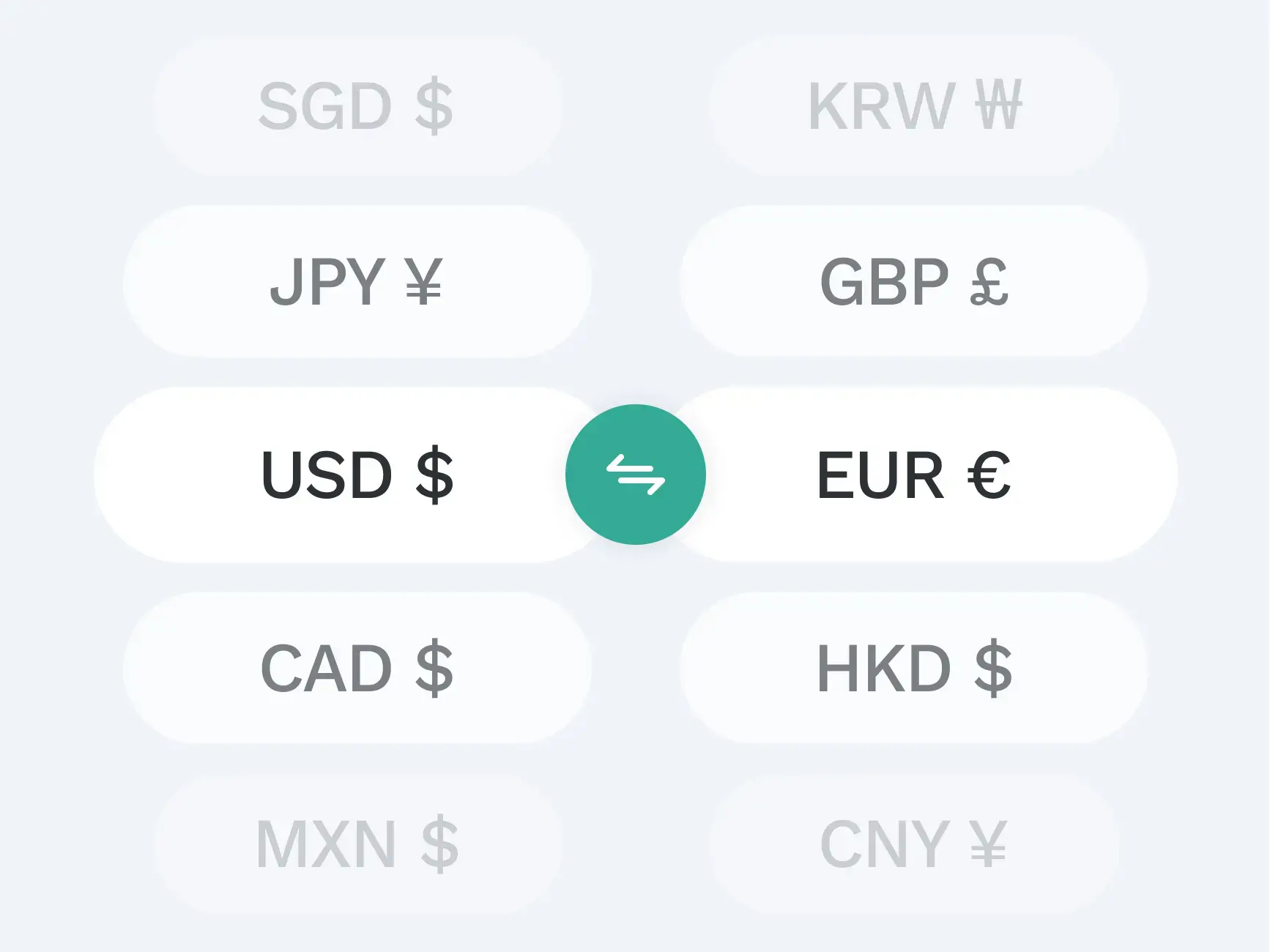Select the faded KRW ₩ option
Screen dimensions: 1270x952
pos(913,106)
